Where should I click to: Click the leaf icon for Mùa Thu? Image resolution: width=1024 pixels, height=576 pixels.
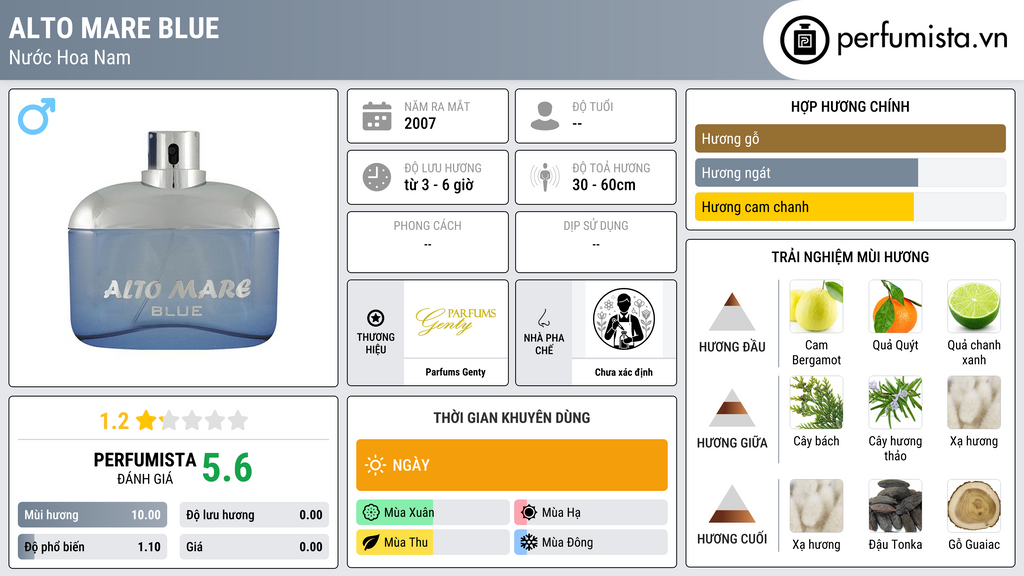371,542
